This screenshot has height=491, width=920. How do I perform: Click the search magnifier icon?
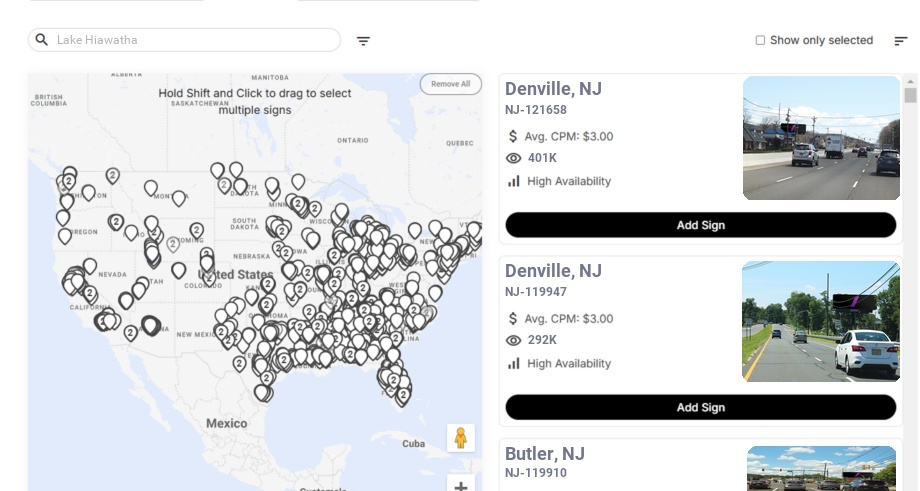42,40
